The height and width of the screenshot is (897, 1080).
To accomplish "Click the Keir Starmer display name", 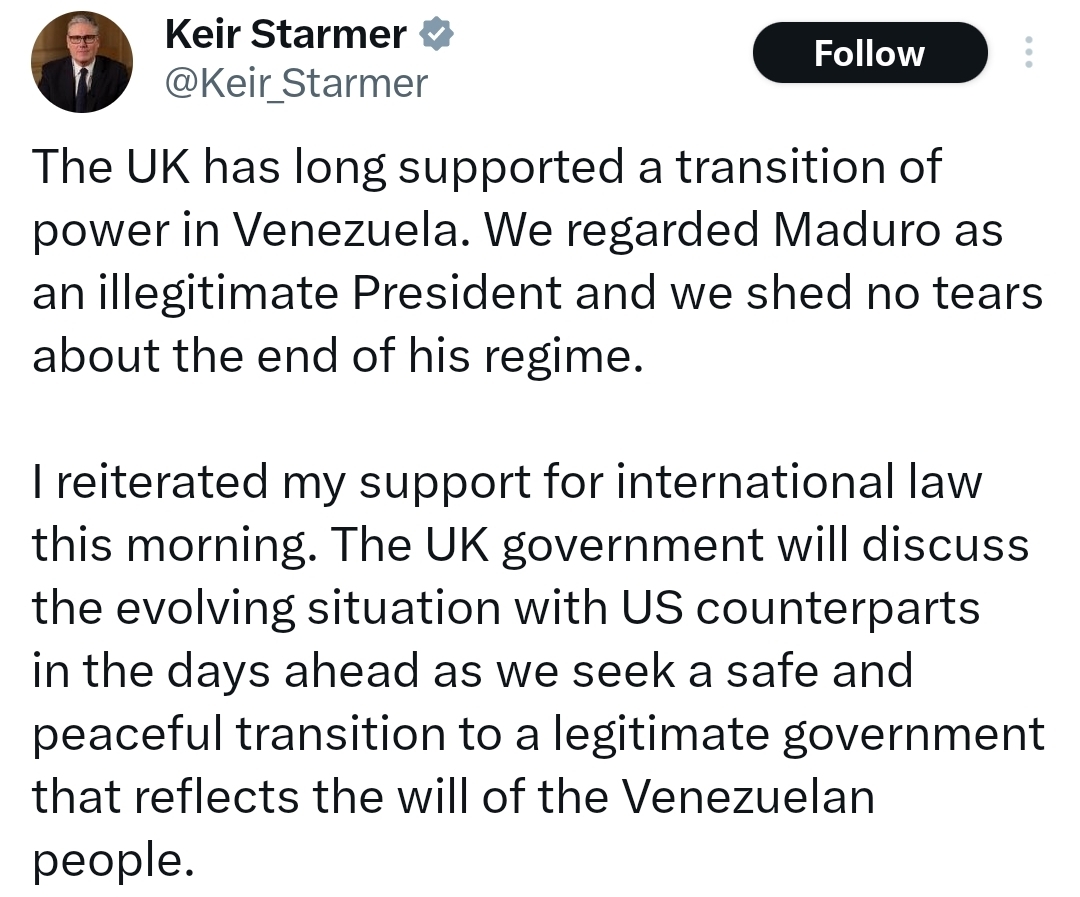I will [285, 35].
